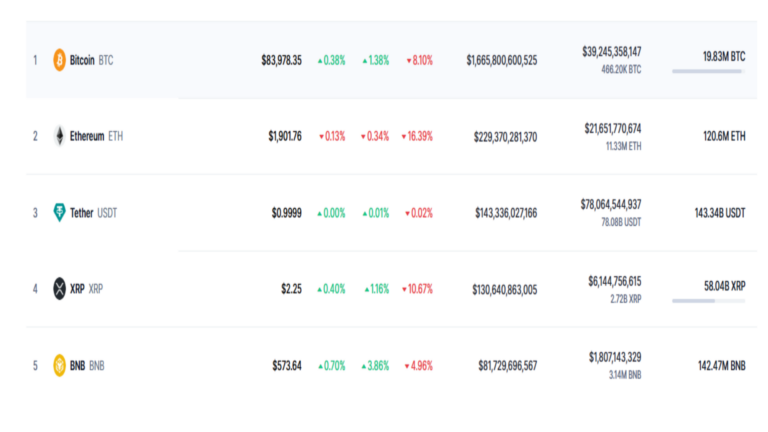Click XRP market cap $130,640,863,005
This screenshot has width=768, height=432.
click(x=504, y=289)
